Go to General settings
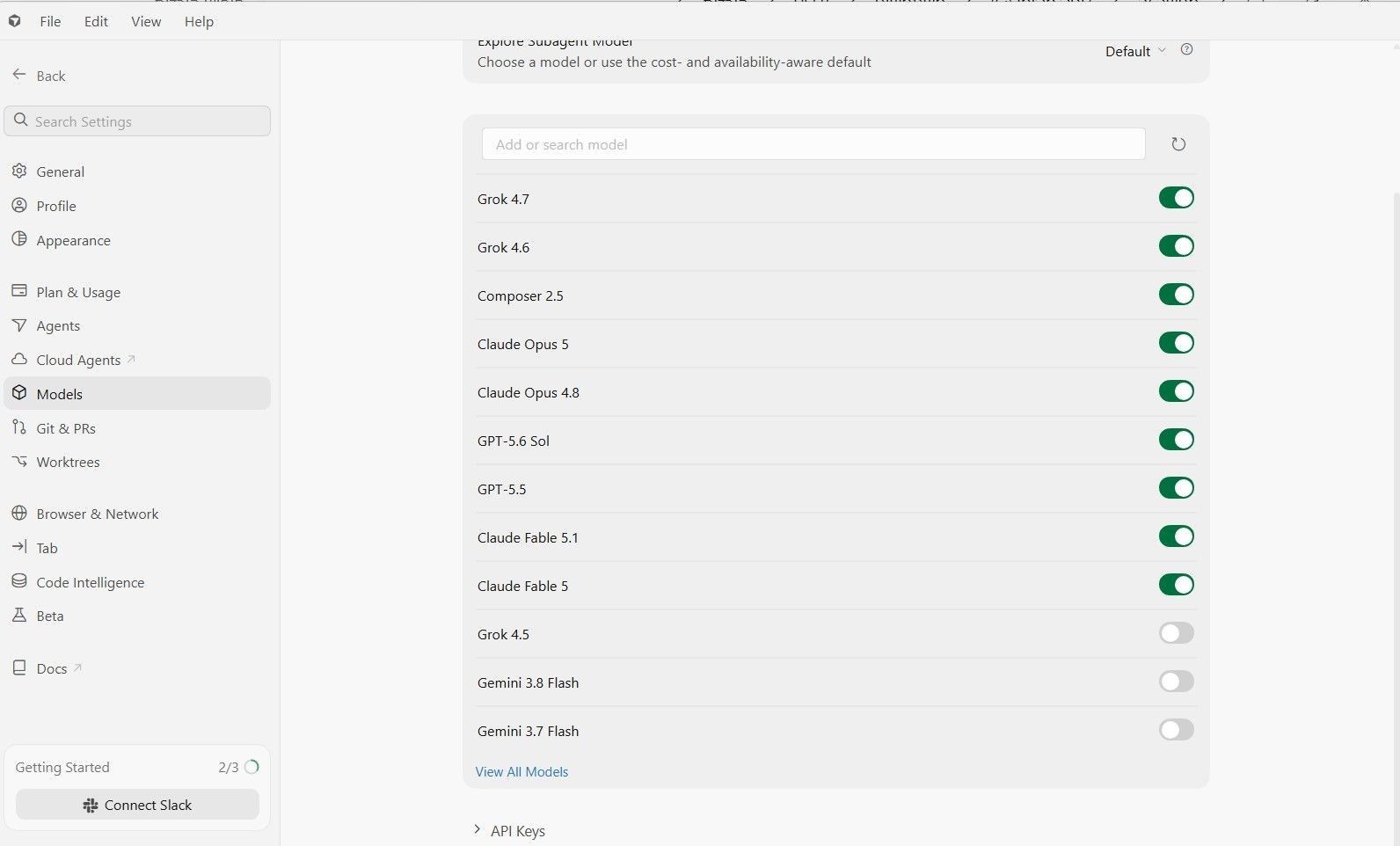Screen dimensions: 1400x846 pyautogui.click(x=137, y=171)
